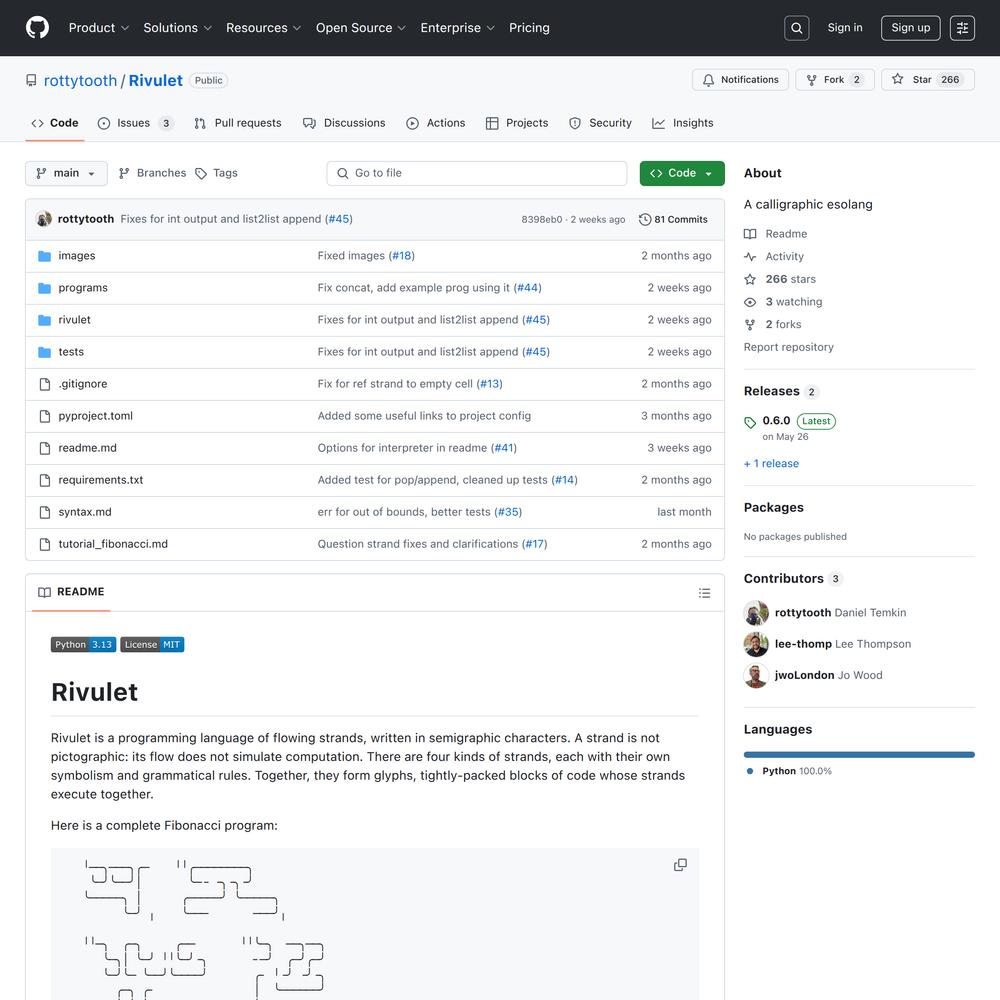This screenshot has width=1000, height=1000.
Task: Switch to the Insights tab
Action: pos(682,123)
